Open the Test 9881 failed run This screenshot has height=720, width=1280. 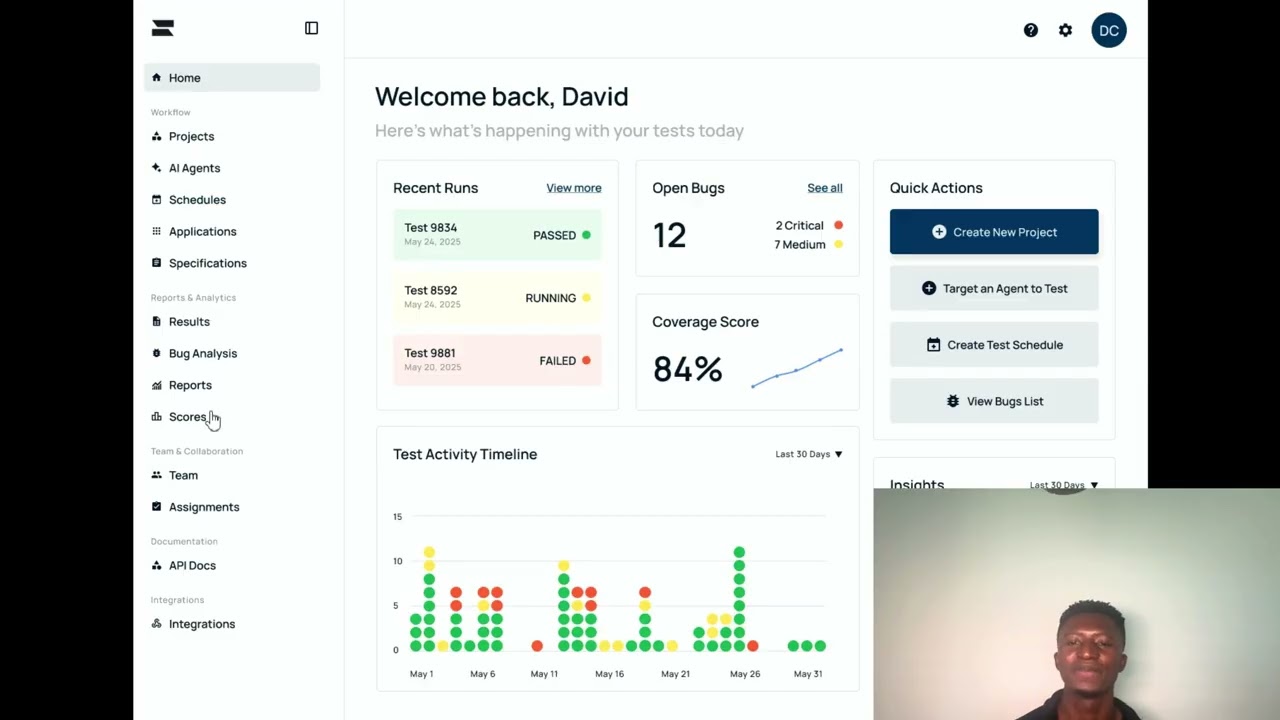(x=497, y=360)
